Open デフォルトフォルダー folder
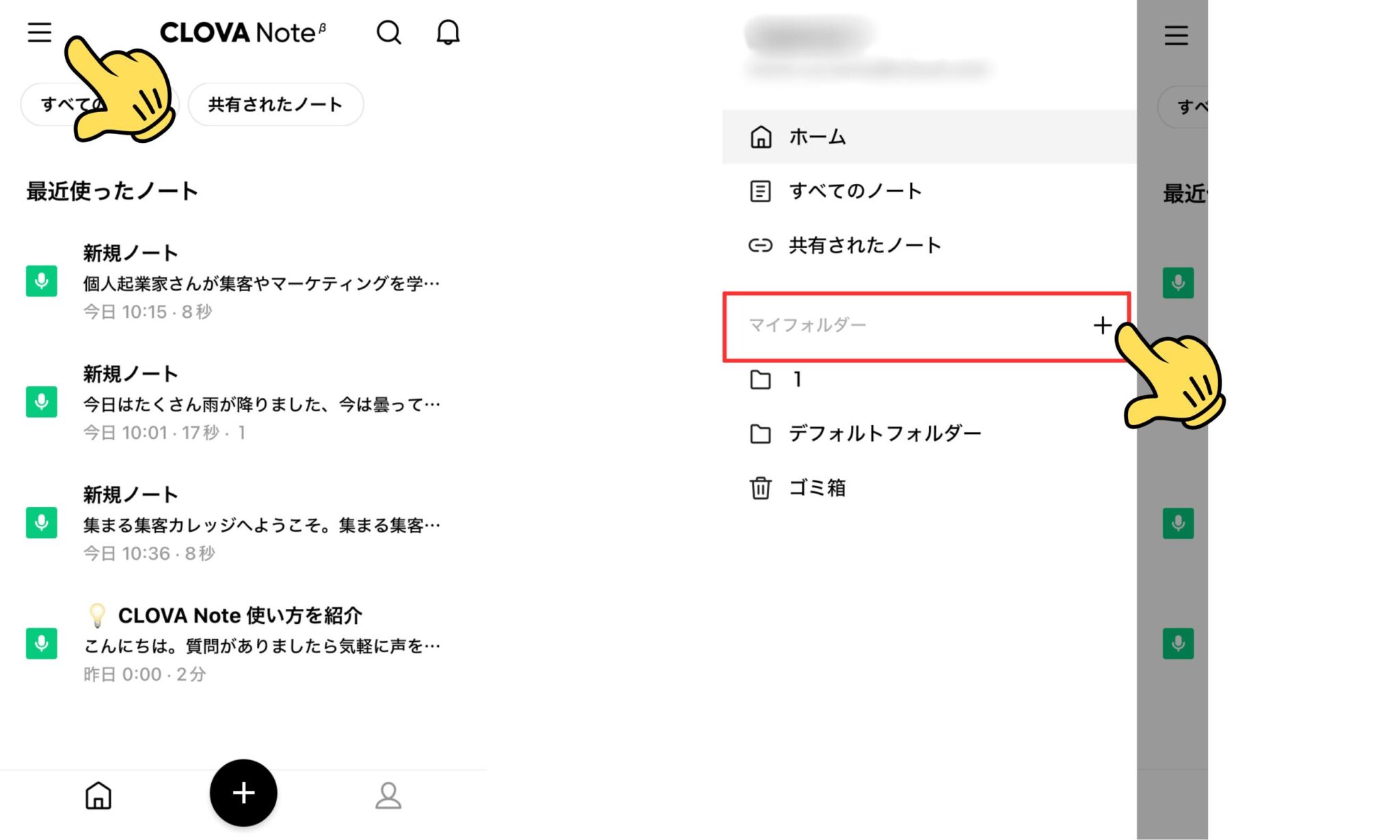The width and height of the screenshot is (1400, 840). (929, 433)
